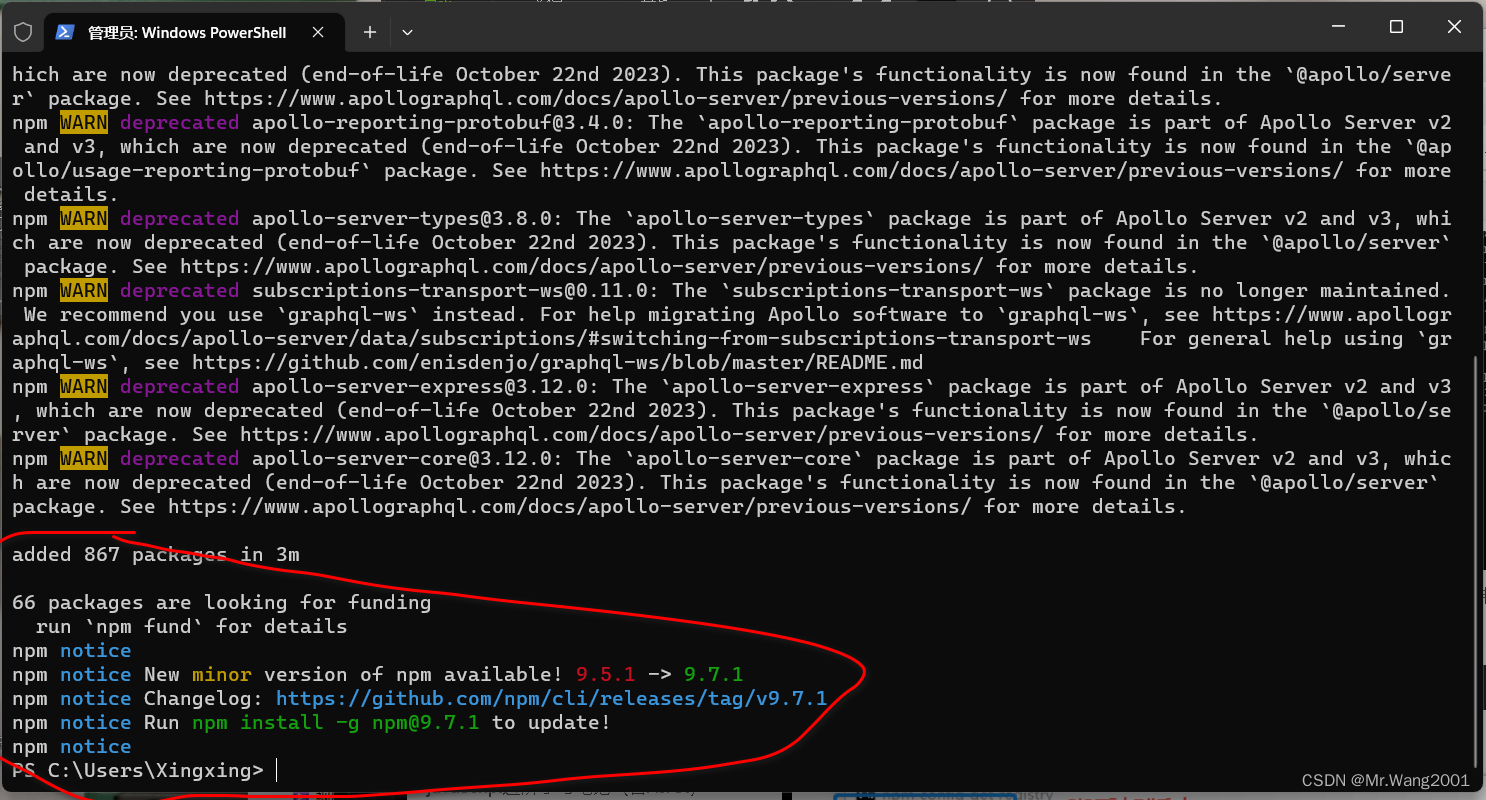
Task: Click the green 9.7.1 version number
Action: point(713,674)
